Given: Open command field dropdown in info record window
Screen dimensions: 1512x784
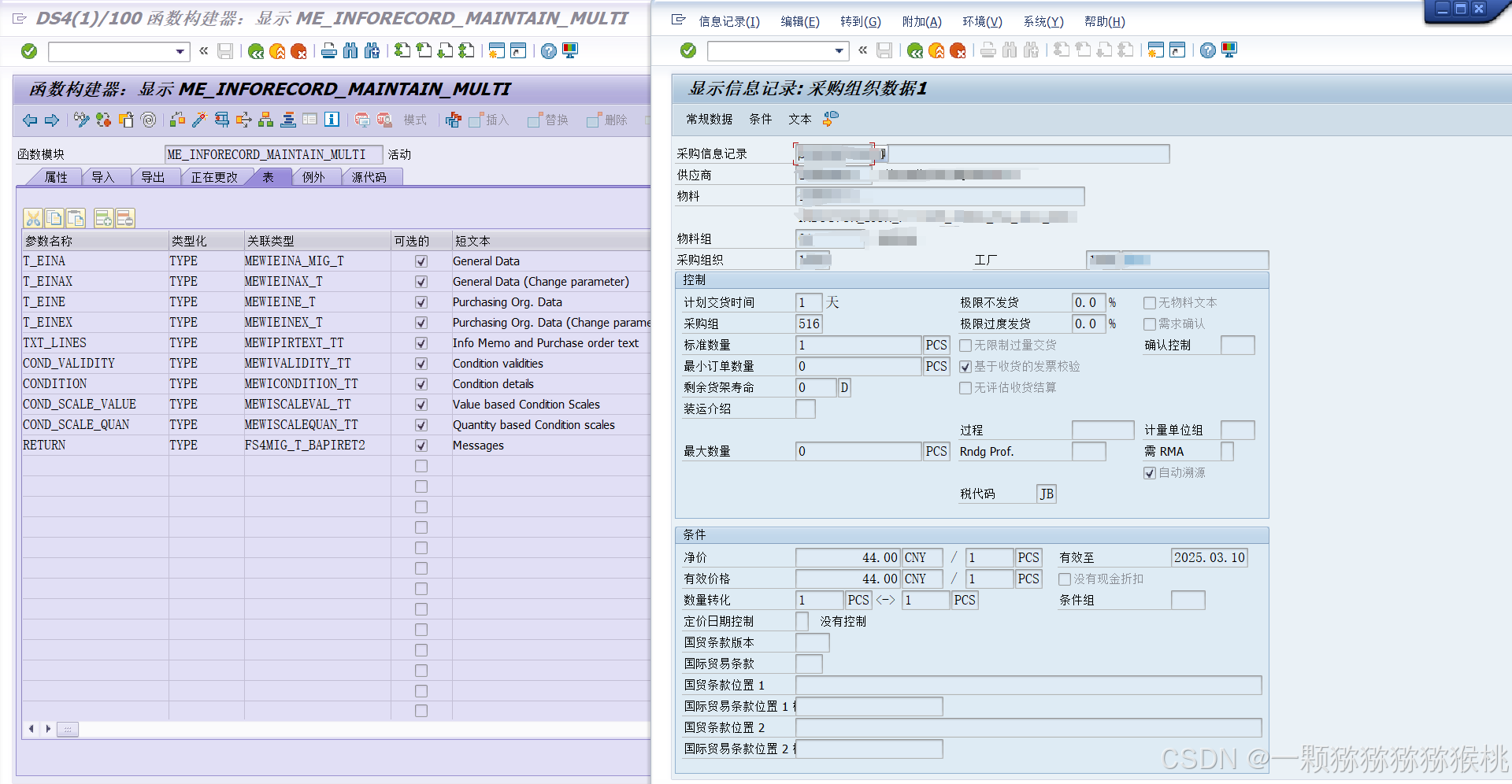Looking at the screenshot, I should [839, 51].
